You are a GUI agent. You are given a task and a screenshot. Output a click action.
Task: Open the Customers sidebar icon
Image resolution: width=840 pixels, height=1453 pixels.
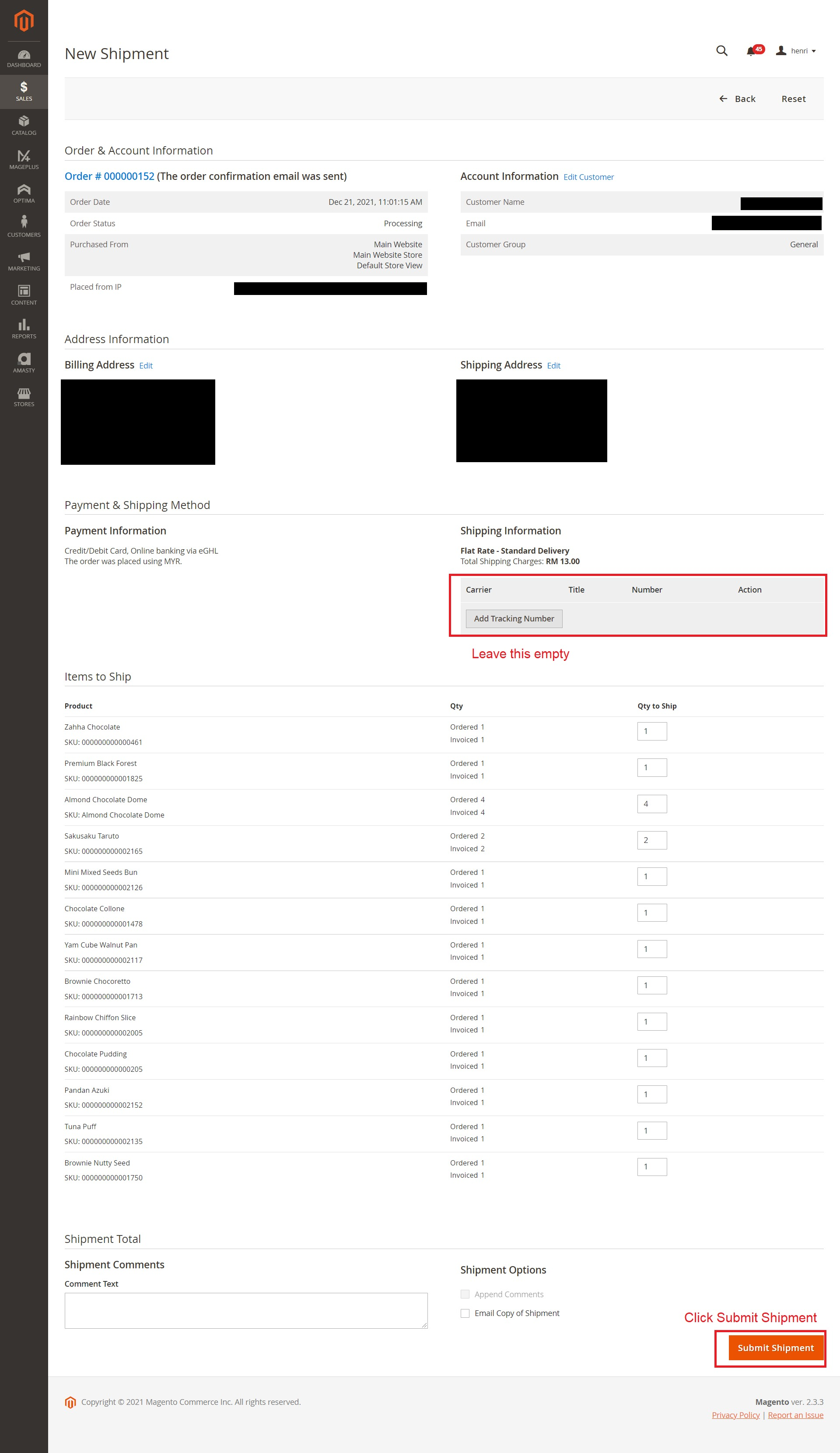tap(24, 227)
